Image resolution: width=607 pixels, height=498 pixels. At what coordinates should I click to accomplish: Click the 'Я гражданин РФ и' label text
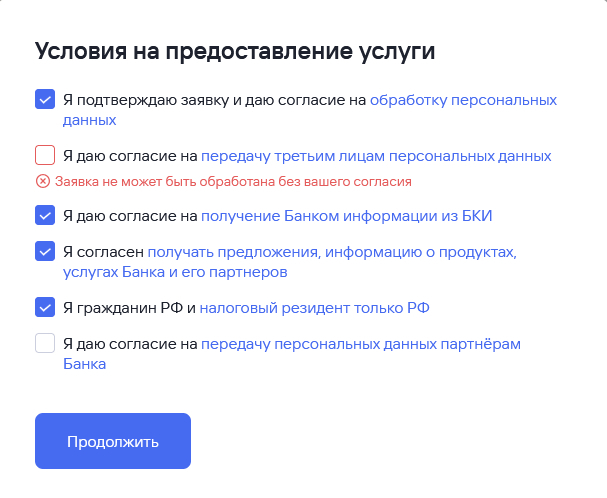[128, 307]
